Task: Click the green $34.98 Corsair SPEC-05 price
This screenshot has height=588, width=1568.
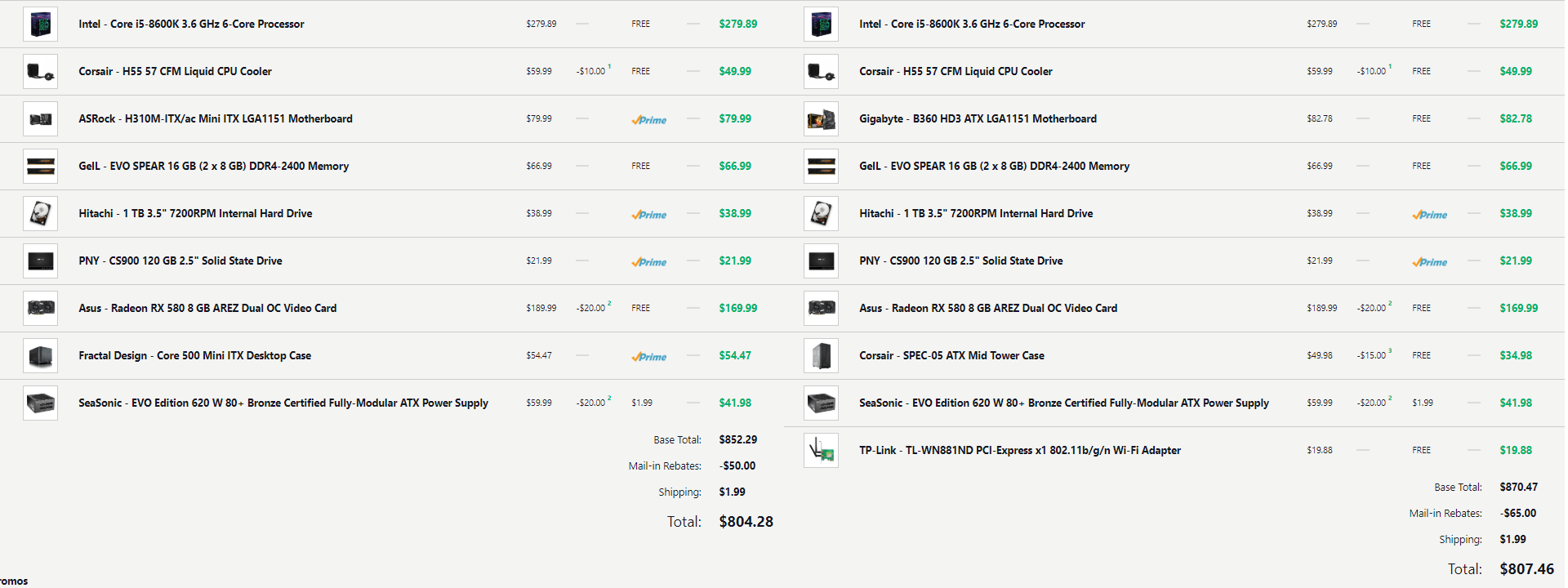Action: [1516, 356]
